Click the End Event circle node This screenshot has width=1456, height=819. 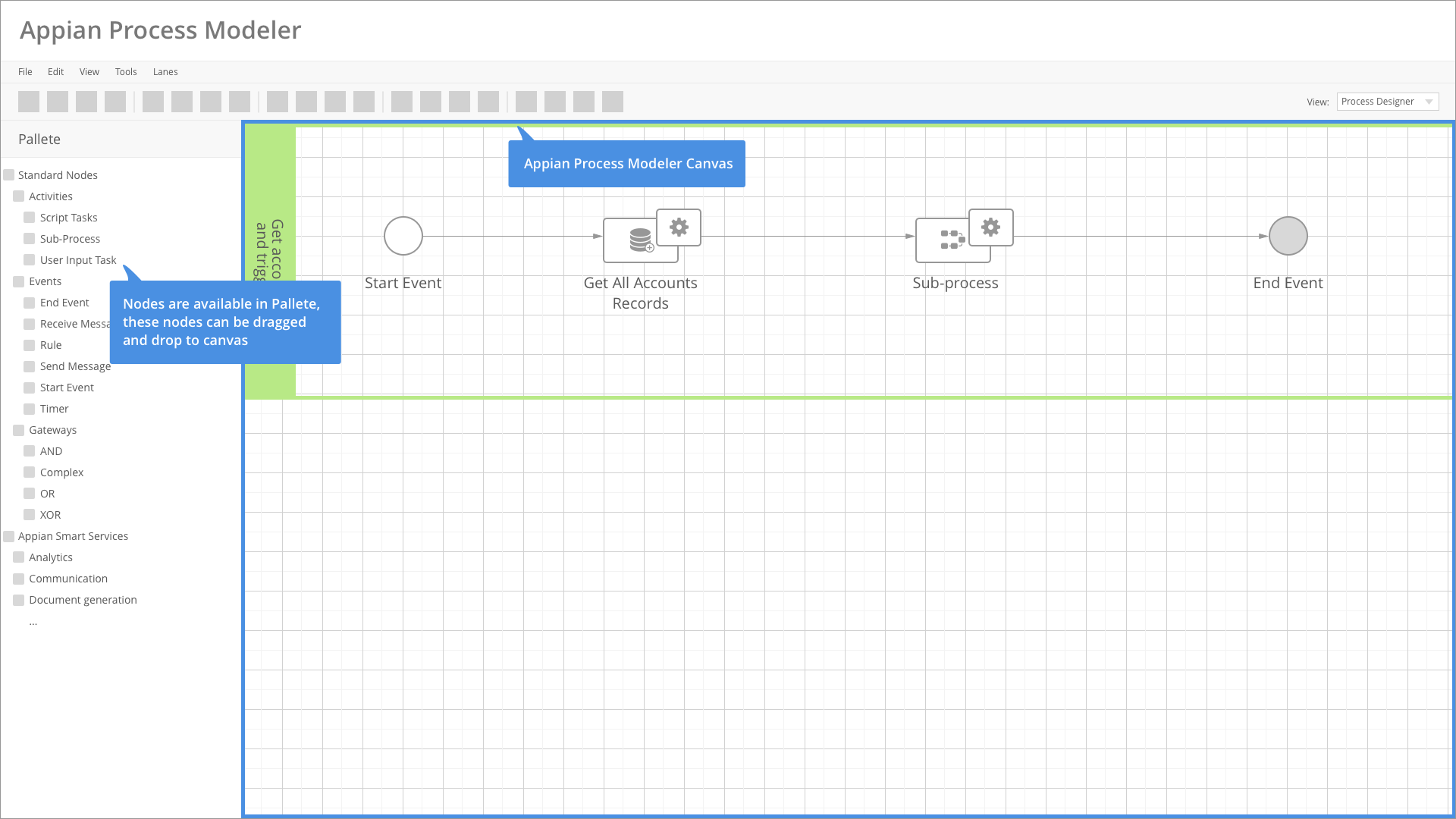(1288, 236)
